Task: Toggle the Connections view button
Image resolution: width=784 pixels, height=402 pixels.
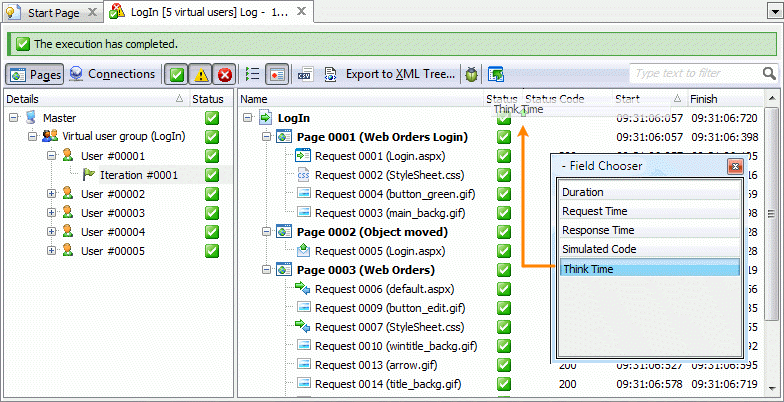Action: 112,74
